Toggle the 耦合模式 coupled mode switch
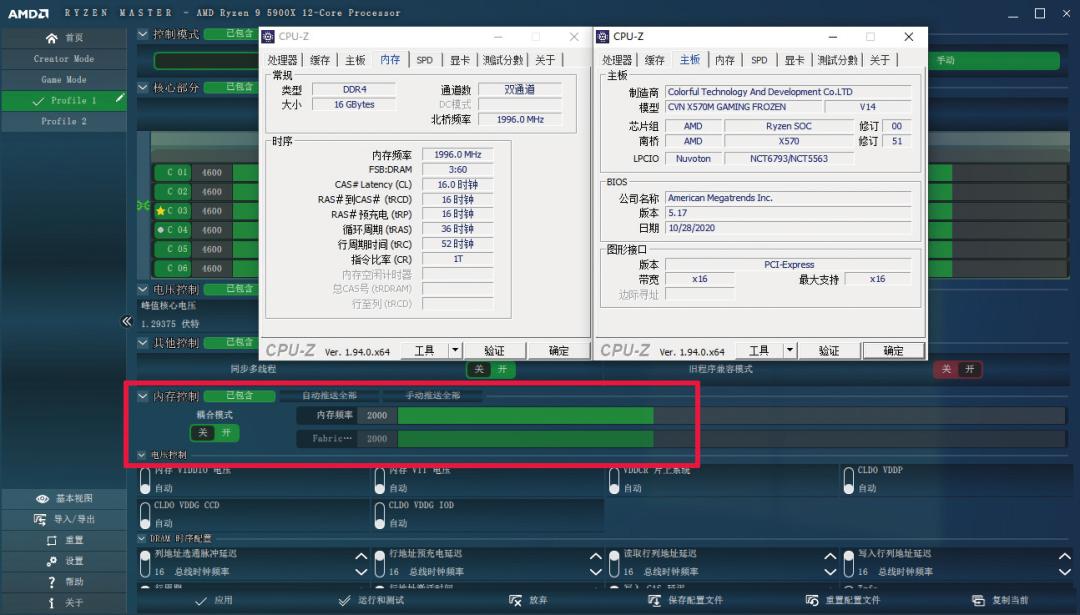 (213, 432)
